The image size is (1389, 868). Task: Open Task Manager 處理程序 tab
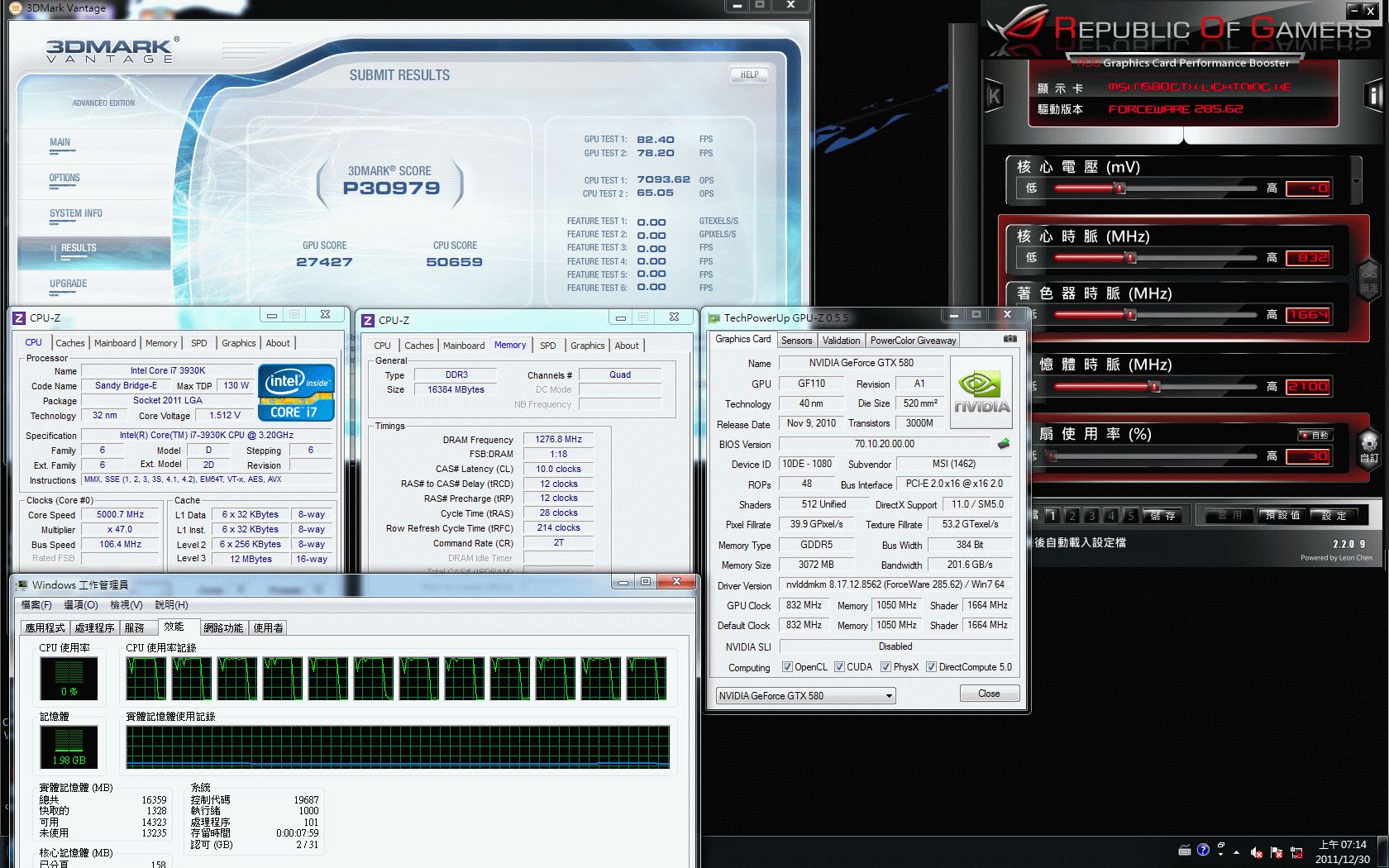94,628
